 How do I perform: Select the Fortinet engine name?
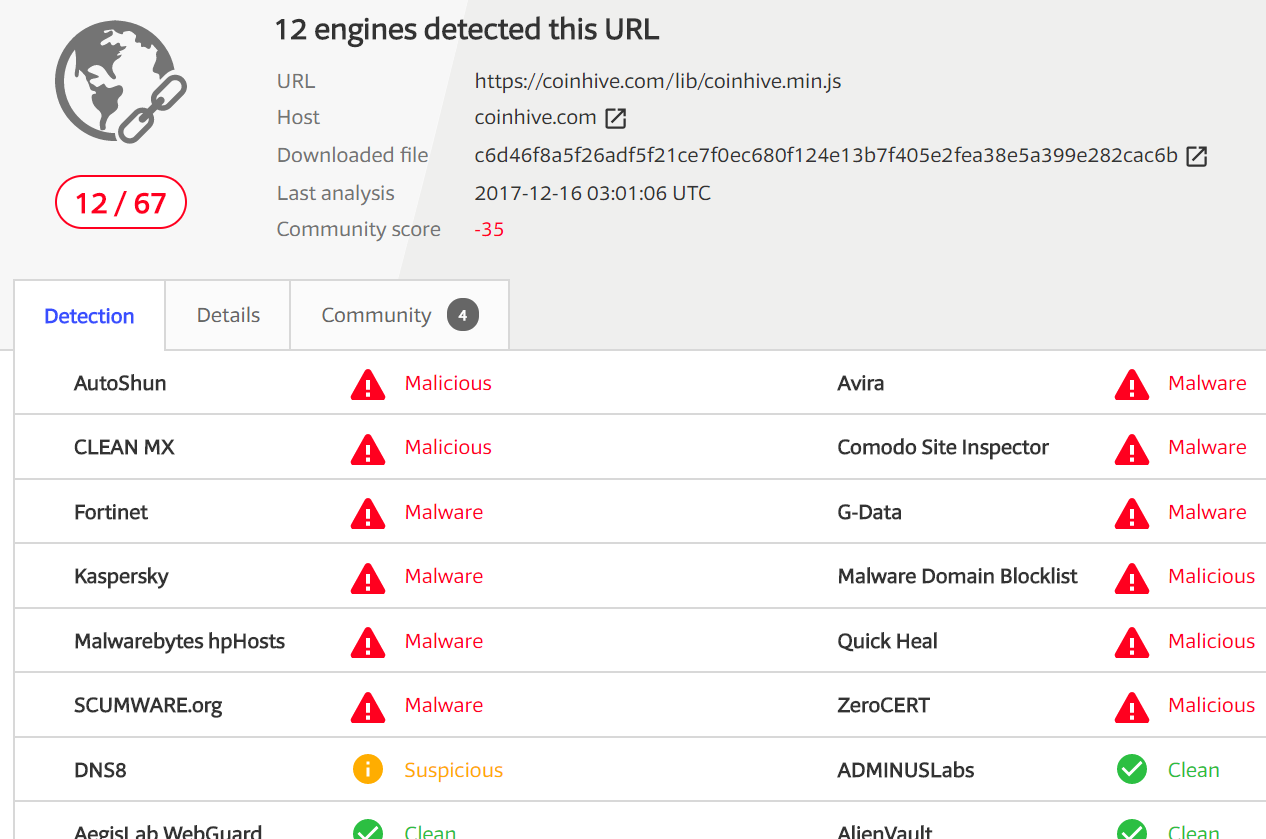pyautogui.click(x=111, y=512)
